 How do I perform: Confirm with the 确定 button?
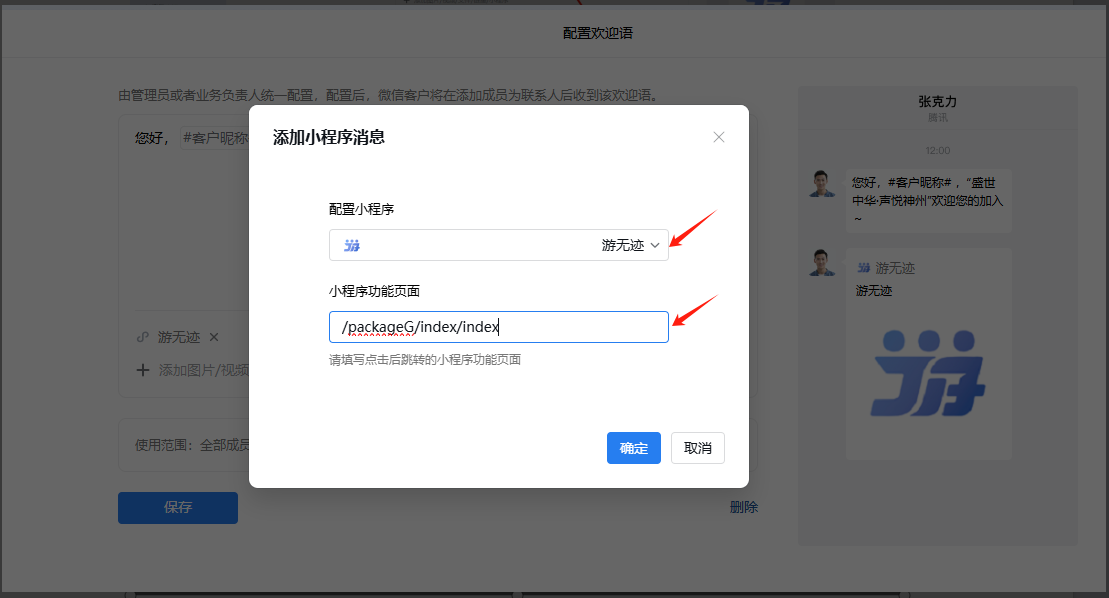coord(633,448)
